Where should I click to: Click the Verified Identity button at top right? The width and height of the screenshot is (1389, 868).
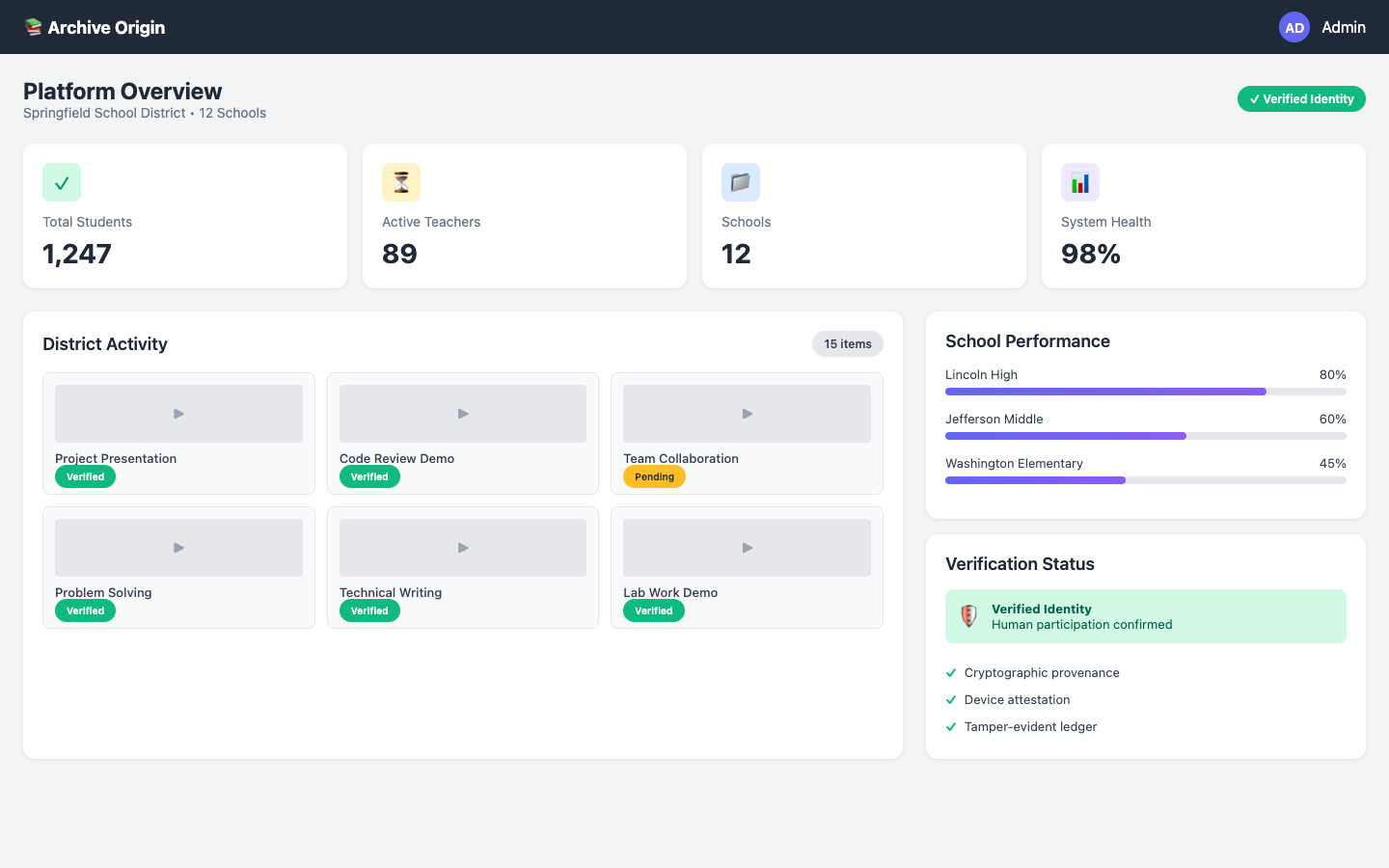pos(1301,98)
